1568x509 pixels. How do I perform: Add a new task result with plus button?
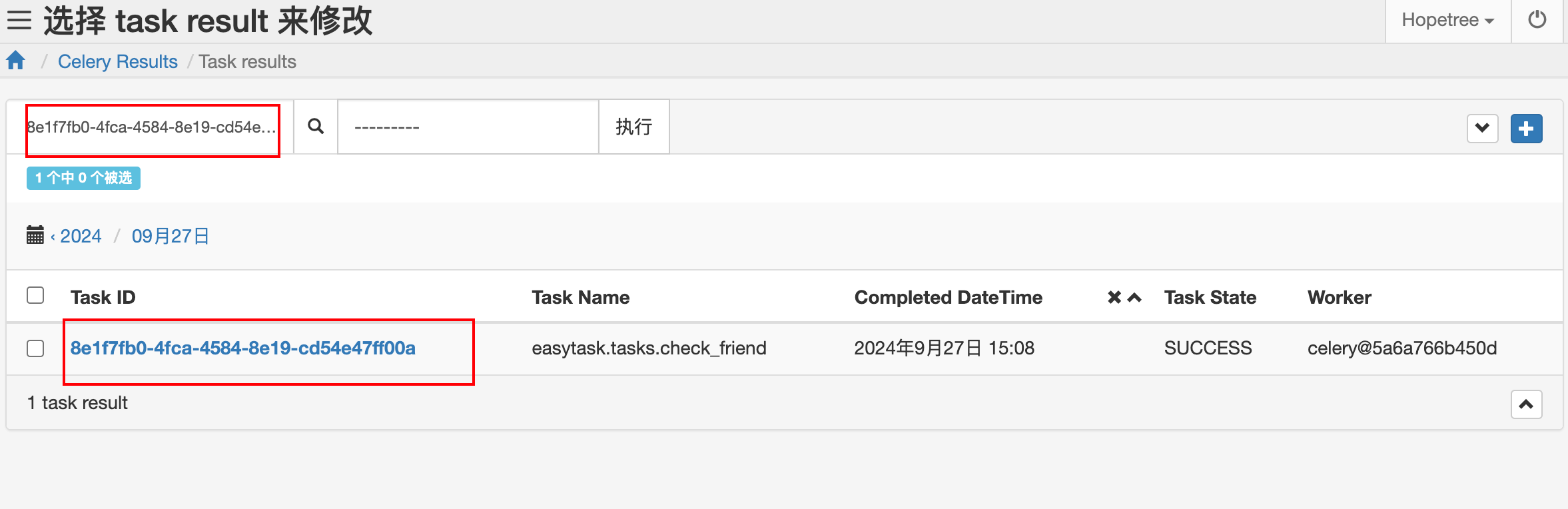click(x=1526, y=128)
